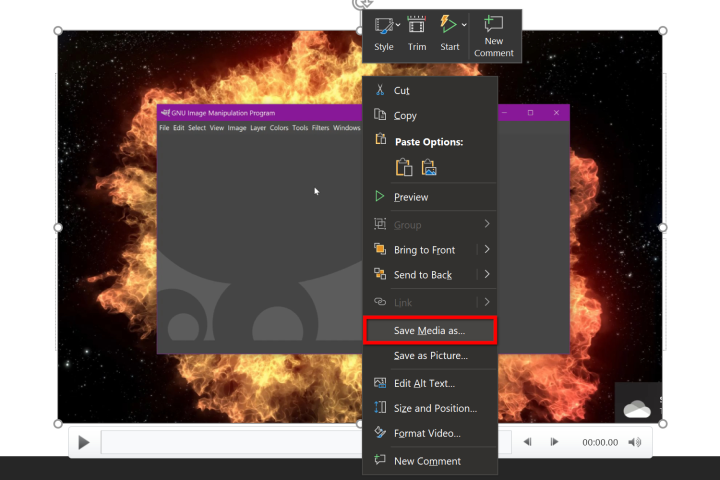
Task: Mute the video volume icon
Action: click(x=635, y=442)
